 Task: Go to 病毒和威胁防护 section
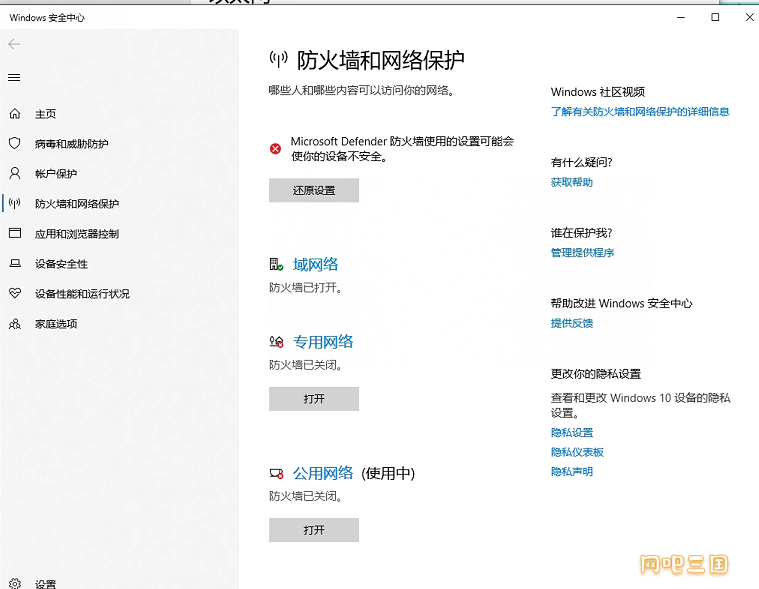coord(72,144)
